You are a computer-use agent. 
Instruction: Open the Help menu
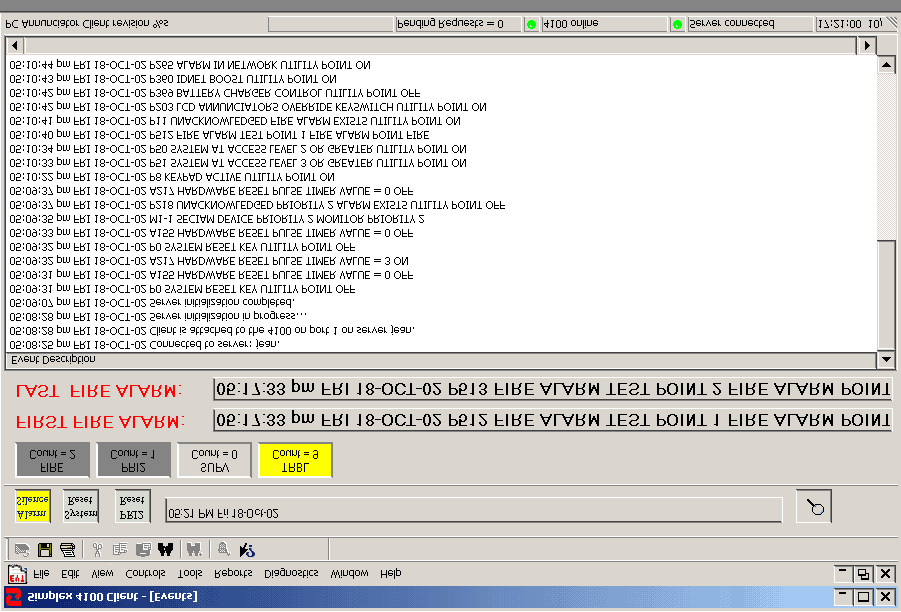[391, 573]
